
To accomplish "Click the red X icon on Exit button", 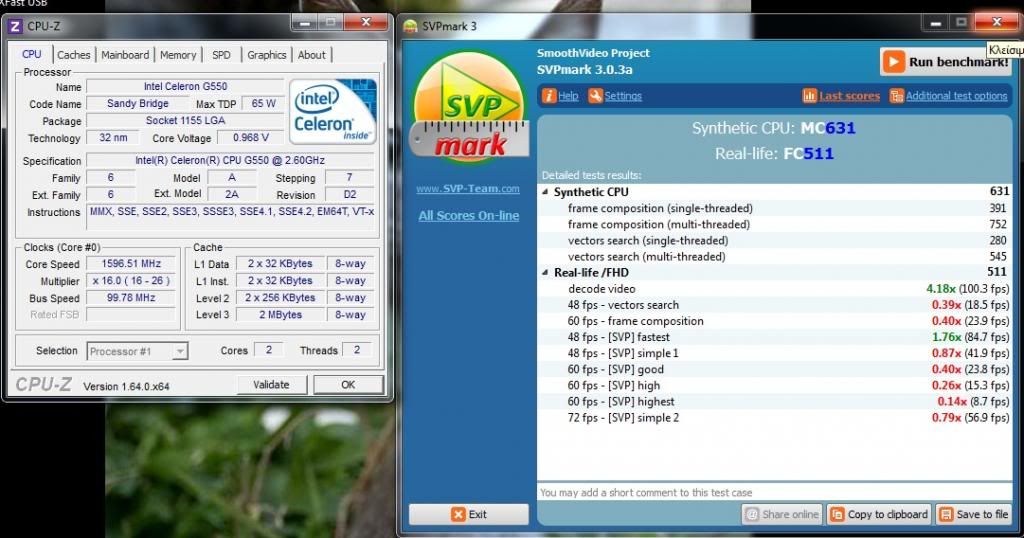I will coord(458,514).
